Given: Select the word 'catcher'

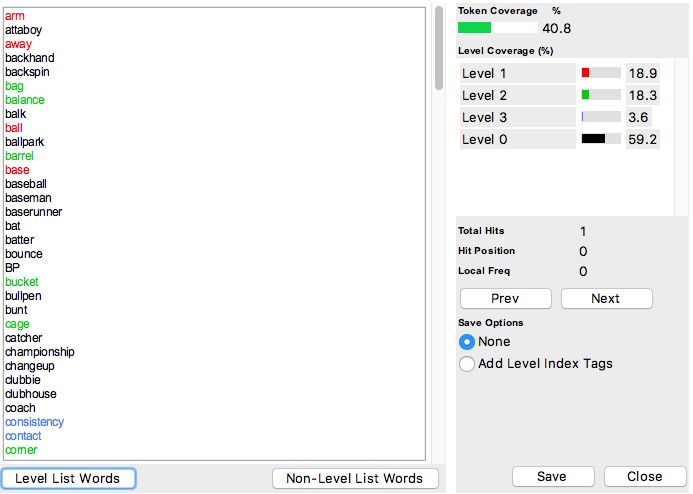Looking at the screenshot, I should pos(23,338).
